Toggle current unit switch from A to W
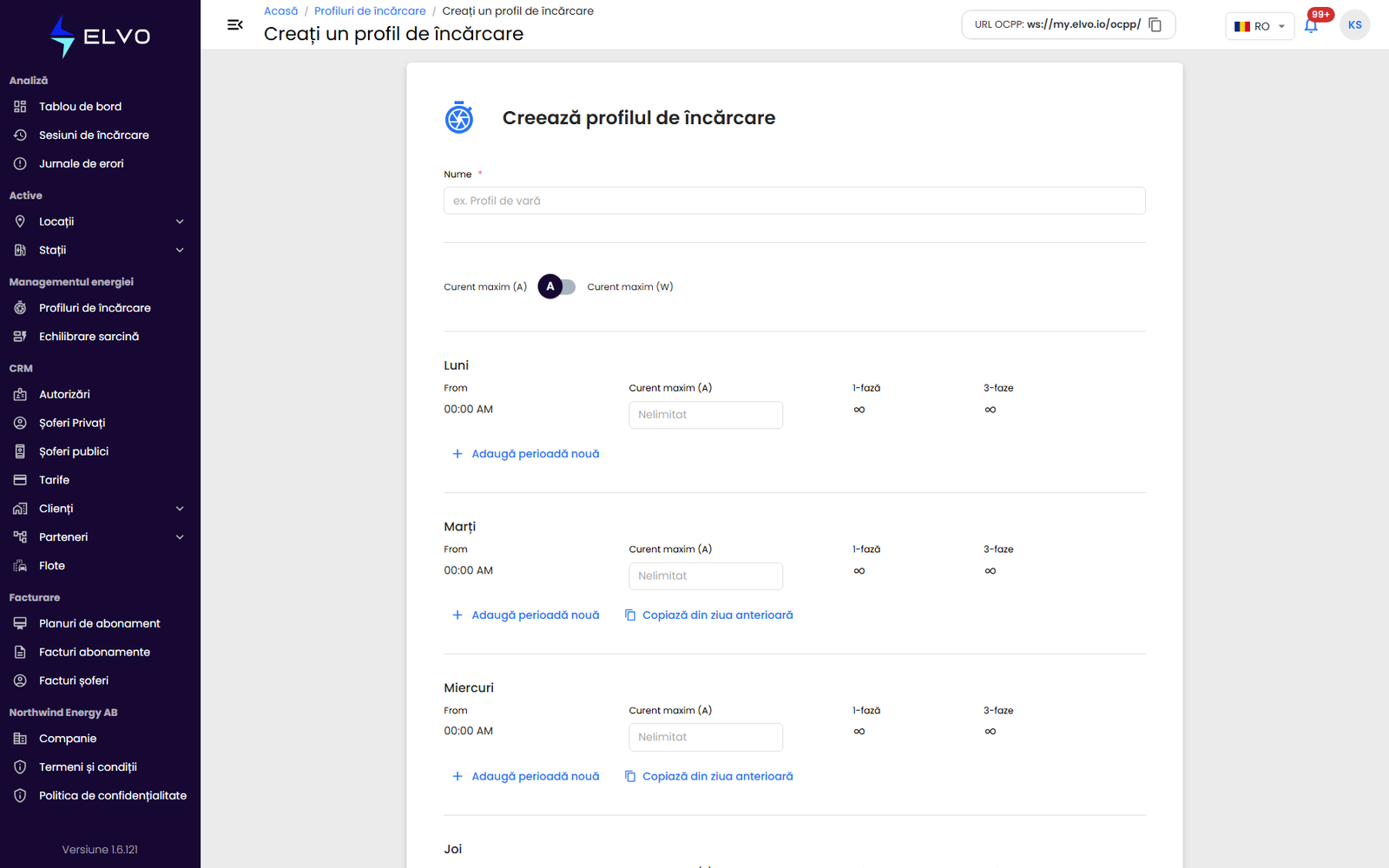 pos(556,286)
